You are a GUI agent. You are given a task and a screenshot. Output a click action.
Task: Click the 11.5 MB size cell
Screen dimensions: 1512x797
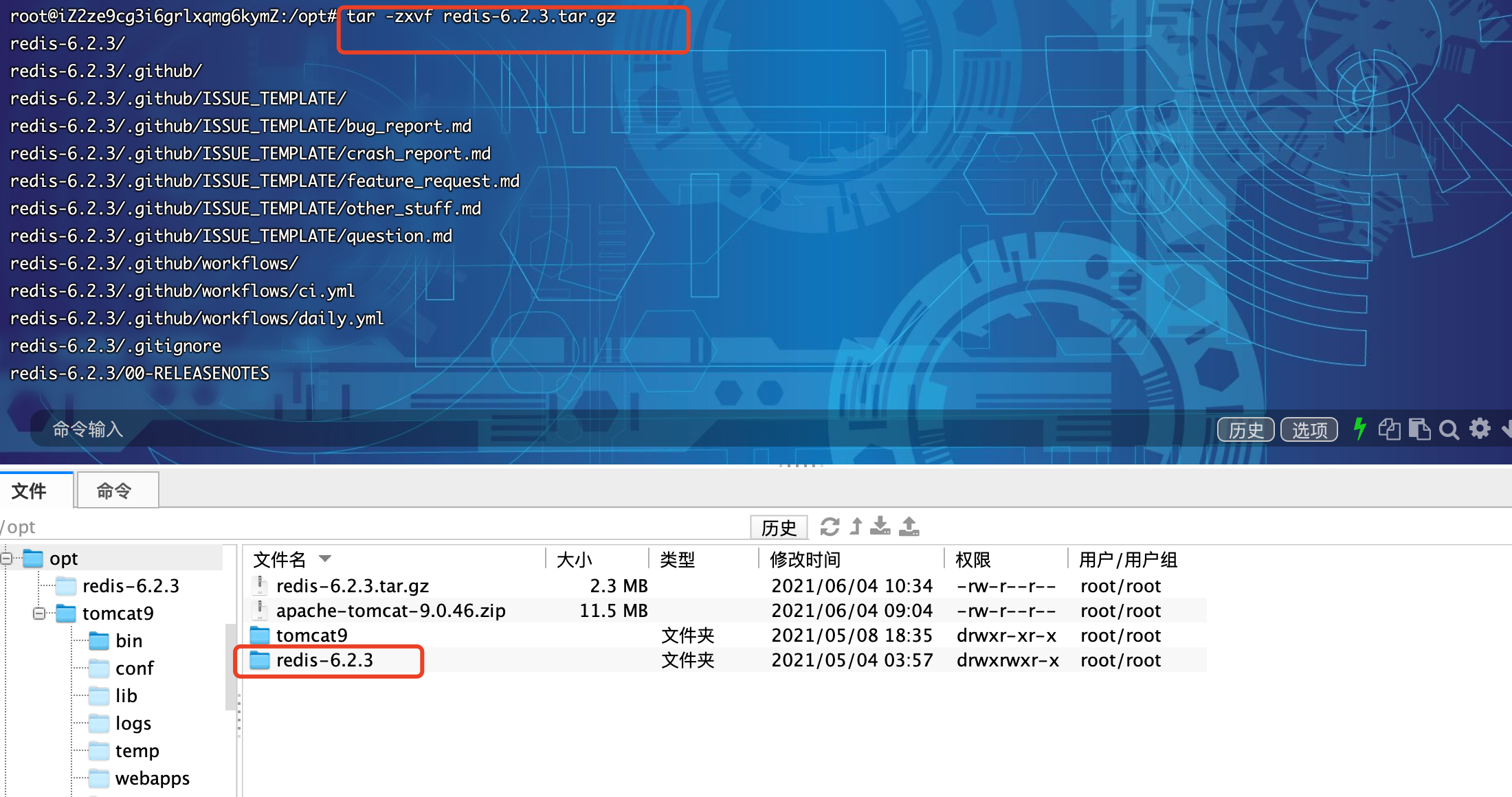pos(614,610)
